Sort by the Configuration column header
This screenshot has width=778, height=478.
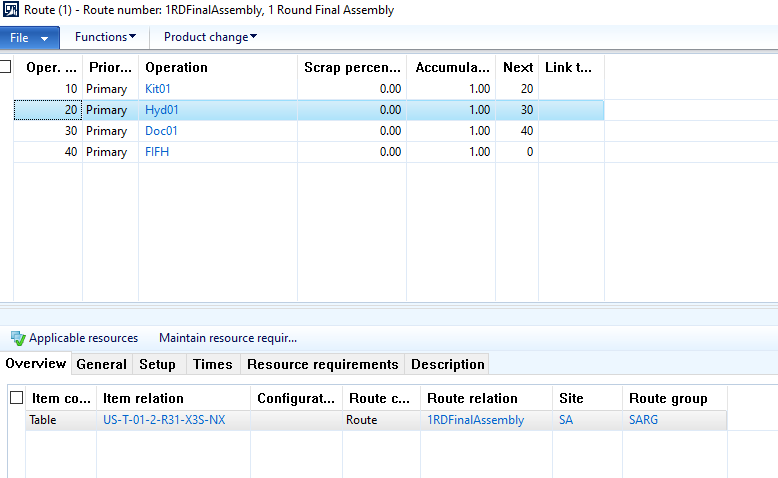click(x=297, y=398)
